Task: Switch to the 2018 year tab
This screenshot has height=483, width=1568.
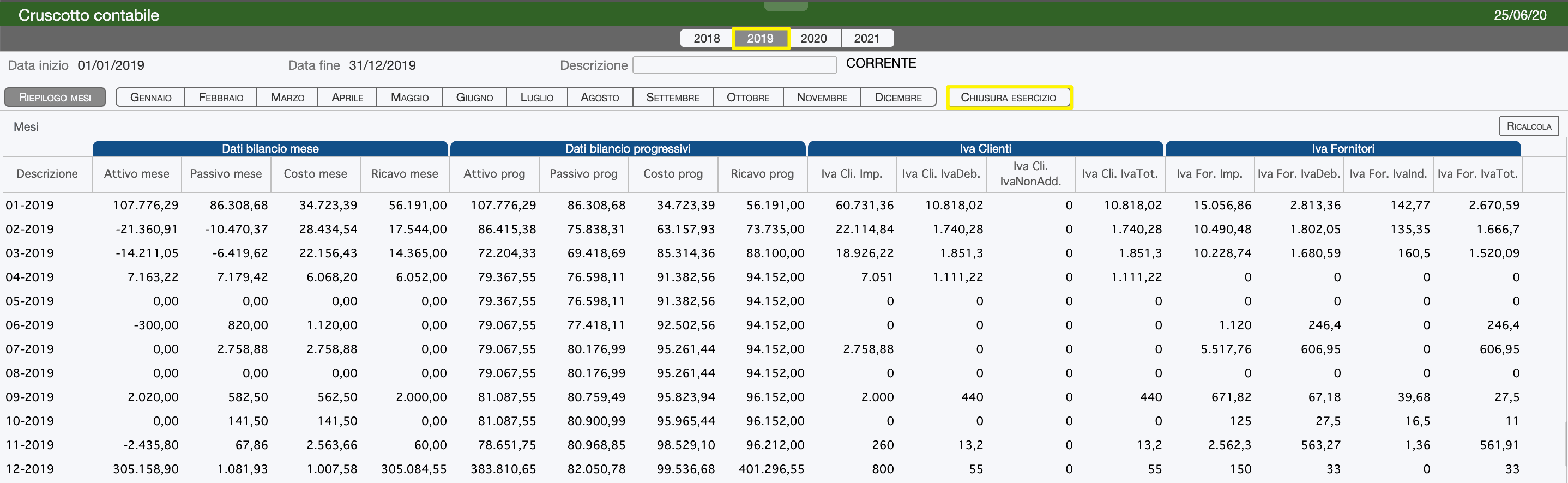Action: 706,38
